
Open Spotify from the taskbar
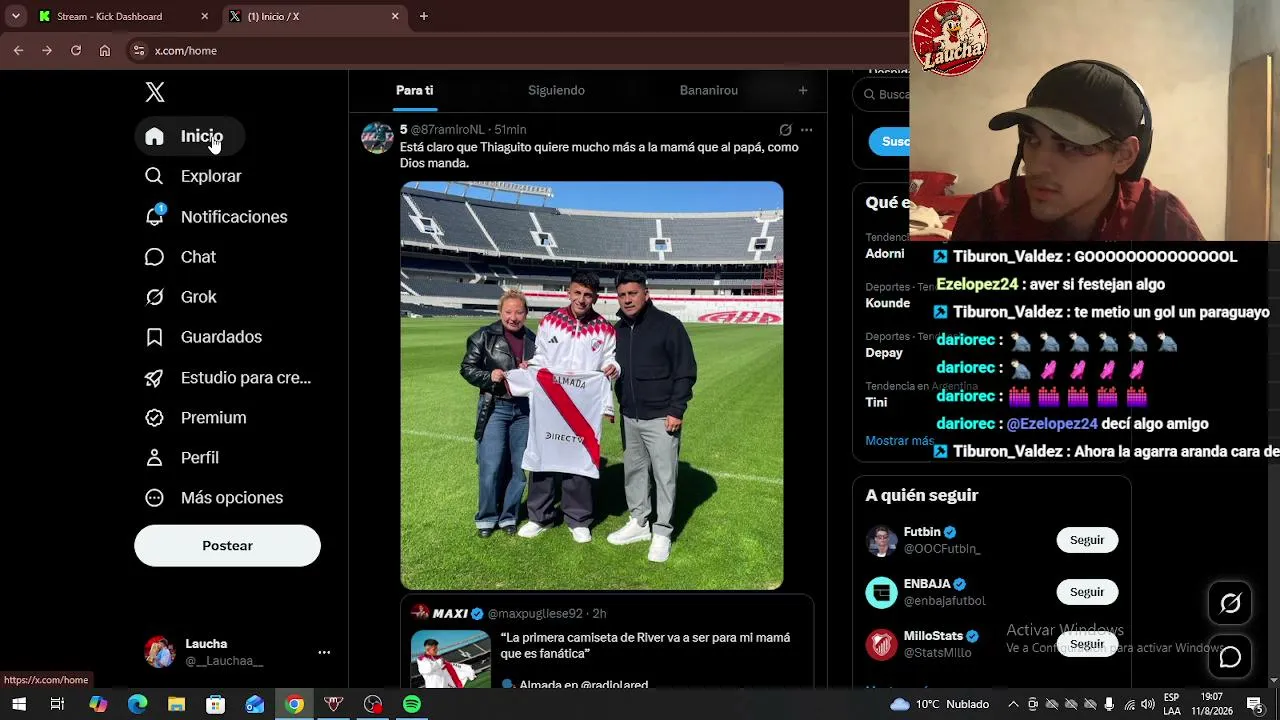pos(412,704)
